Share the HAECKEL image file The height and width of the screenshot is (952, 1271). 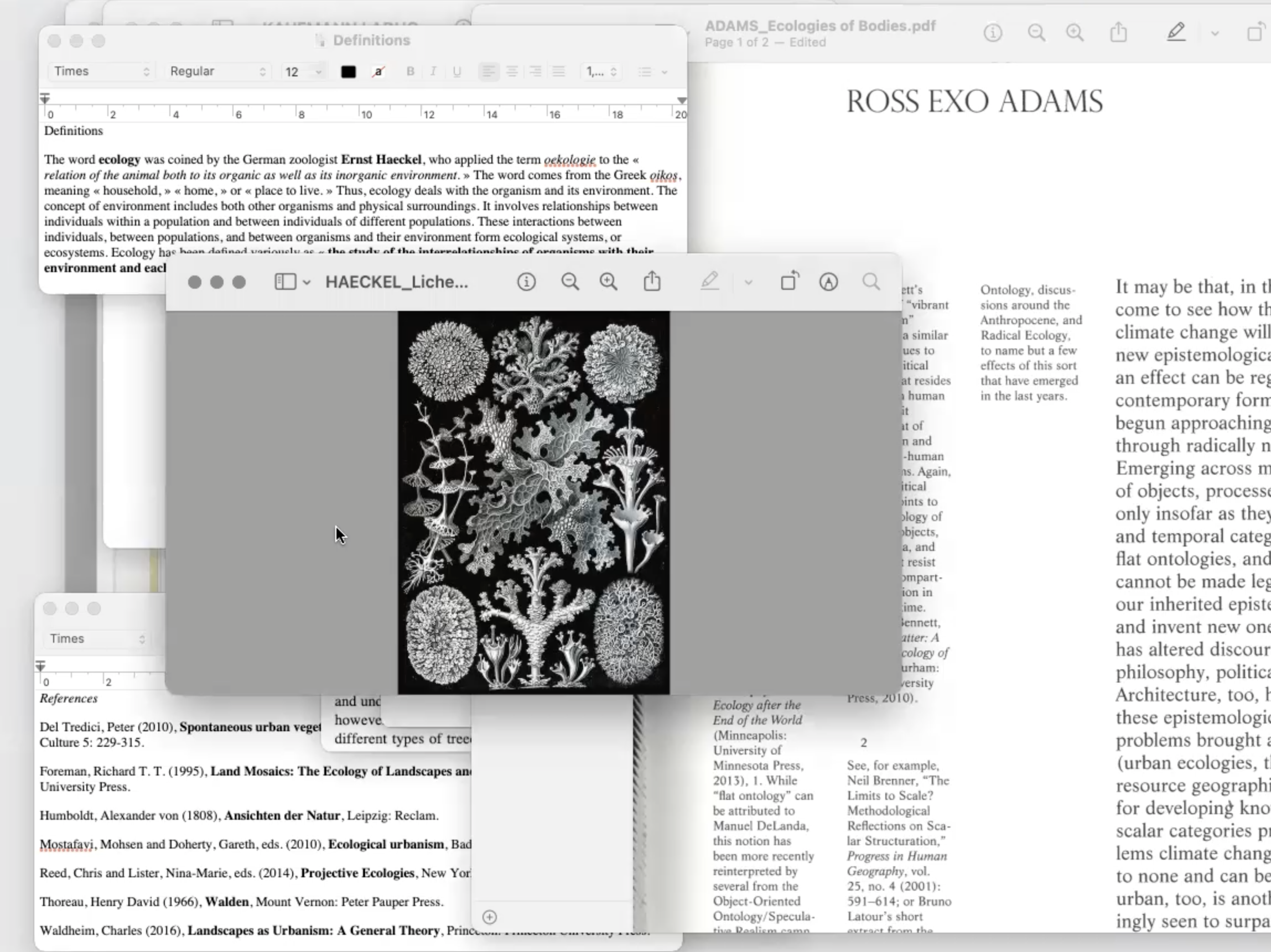(652, 282)
